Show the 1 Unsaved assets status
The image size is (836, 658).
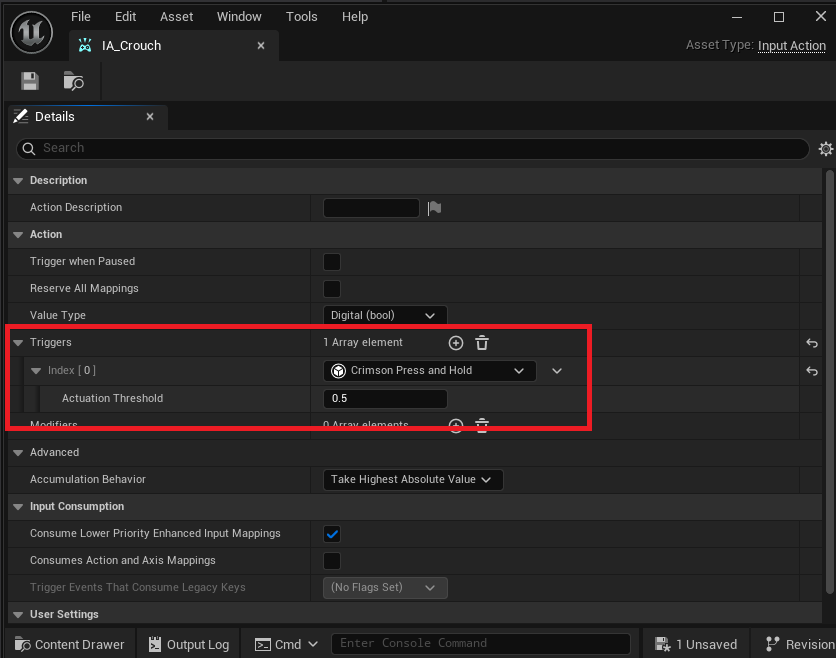pos(696,644)
